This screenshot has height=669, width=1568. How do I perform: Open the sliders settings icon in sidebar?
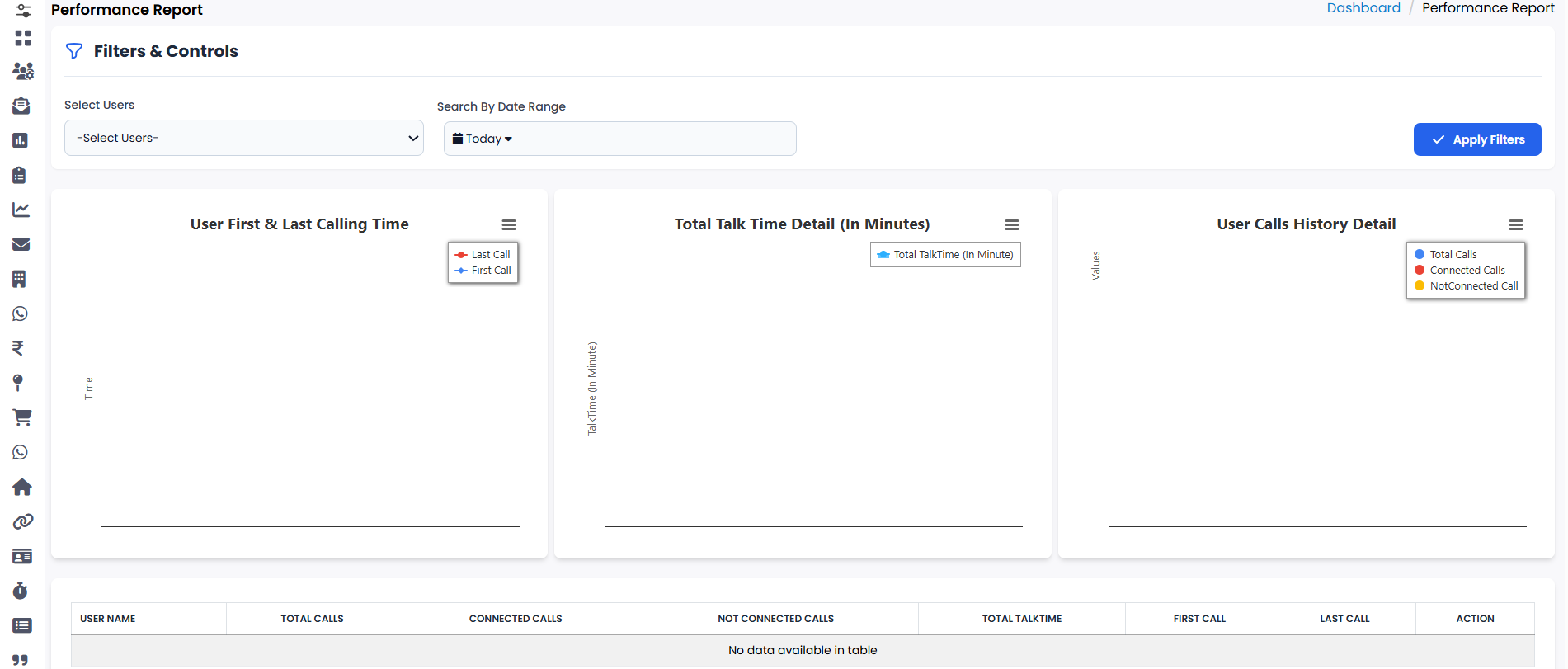tap(23, 10)
